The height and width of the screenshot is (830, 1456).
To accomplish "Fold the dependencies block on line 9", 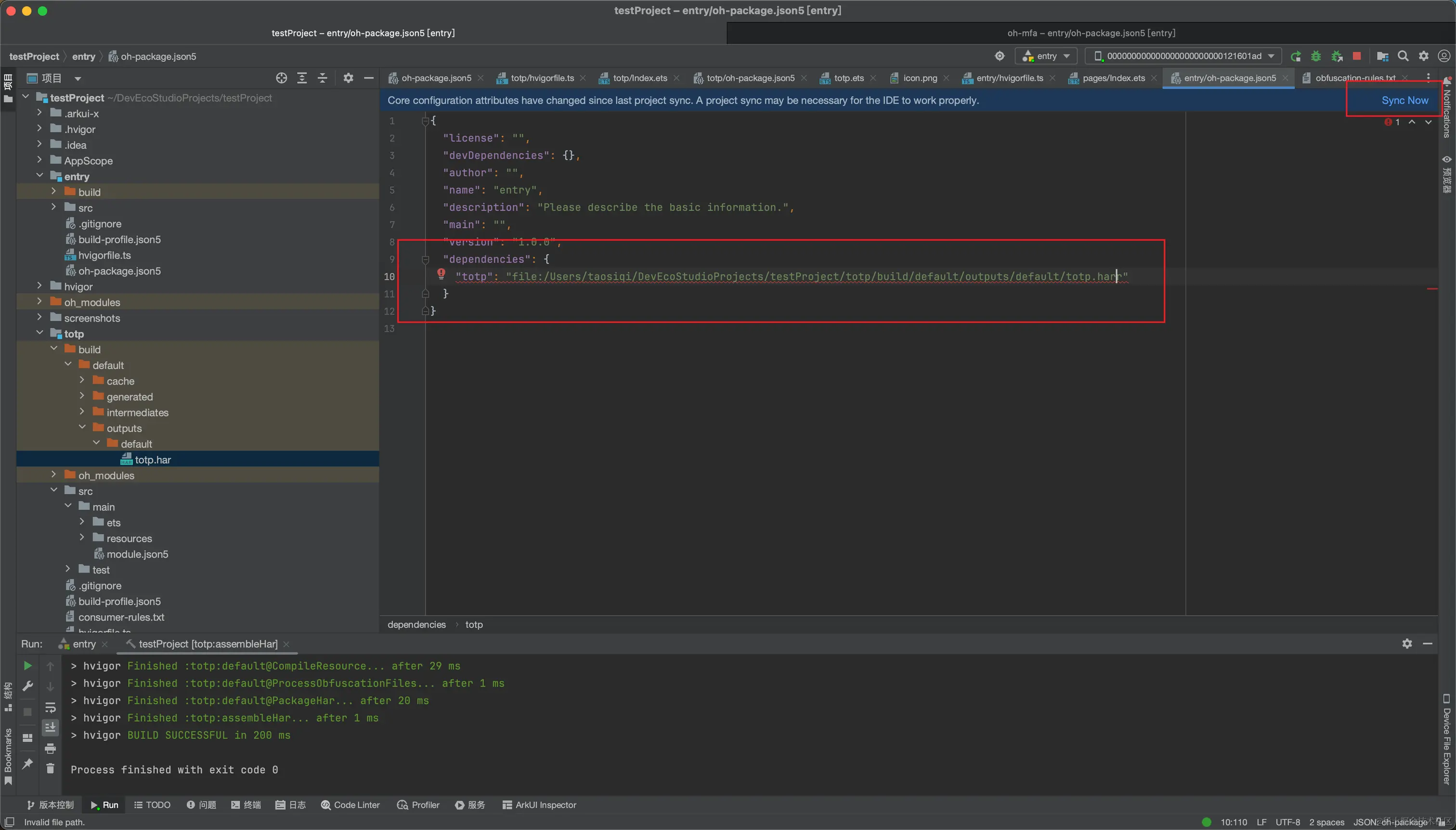I will pos(425,259).
